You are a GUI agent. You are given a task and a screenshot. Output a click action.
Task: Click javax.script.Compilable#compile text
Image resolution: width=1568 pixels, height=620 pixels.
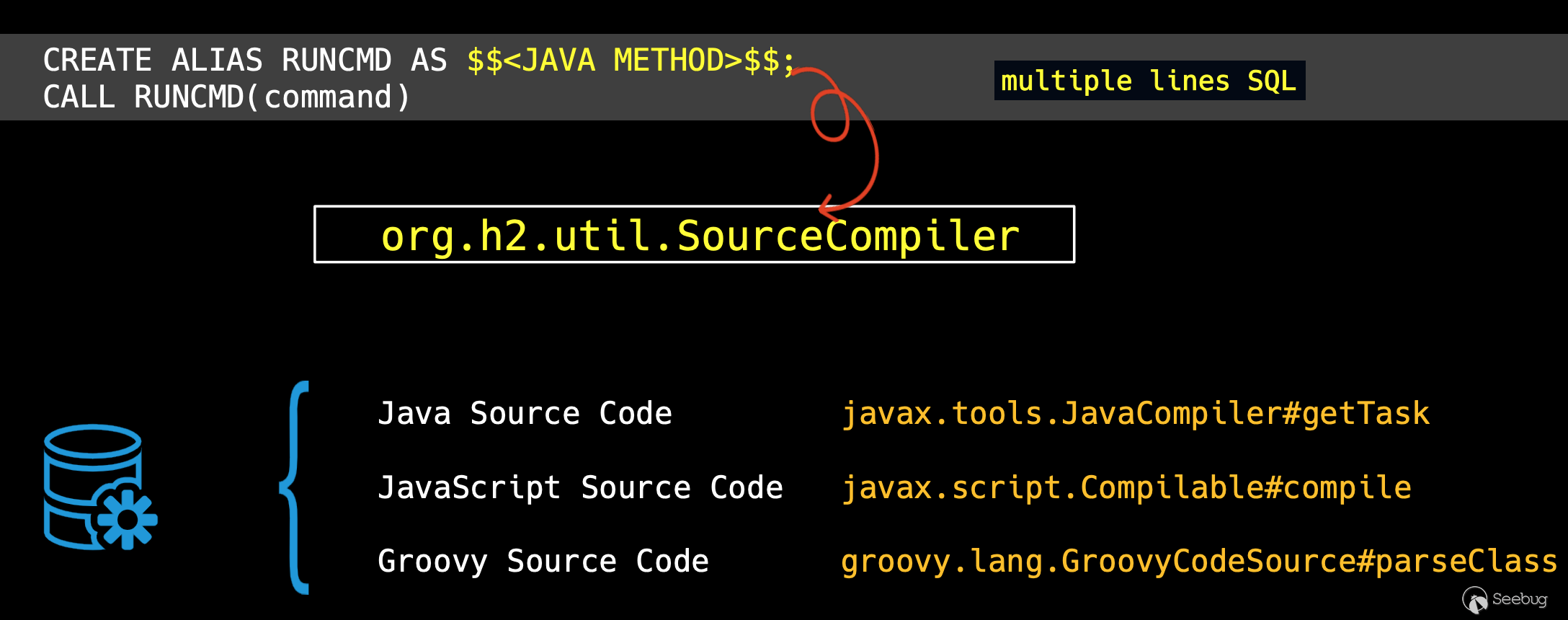coord(1126,488)
